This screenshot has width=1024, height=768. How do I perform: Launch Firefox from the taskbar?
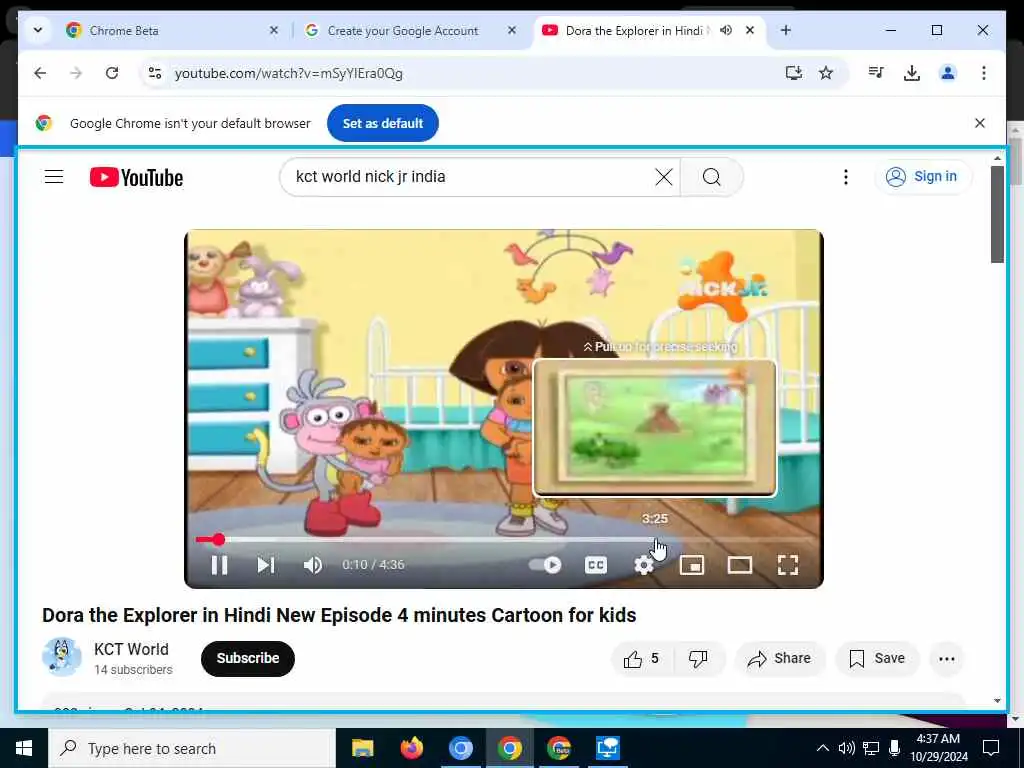411,748
